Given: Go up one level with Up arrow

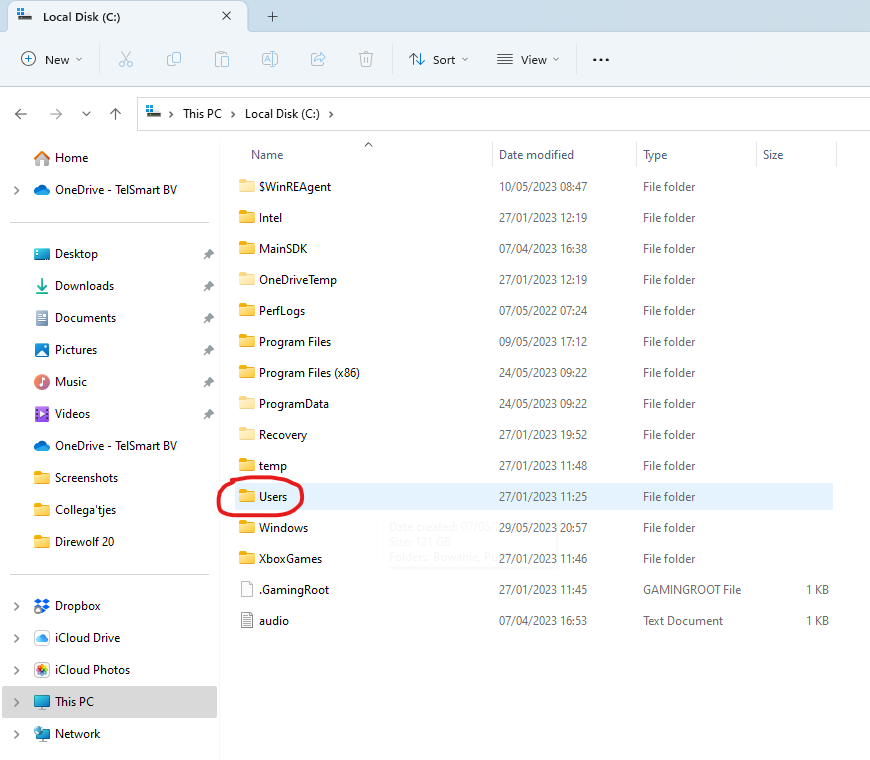Looking at the screenshot, I should pyautogui.click(x=116, y=114).
